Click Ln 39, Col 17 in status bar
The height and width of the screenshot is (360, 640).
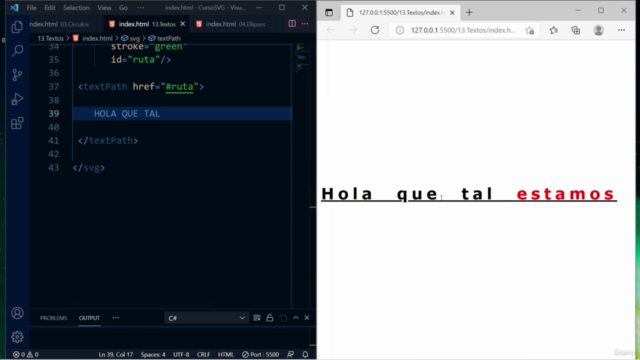[x=116, y=354]
